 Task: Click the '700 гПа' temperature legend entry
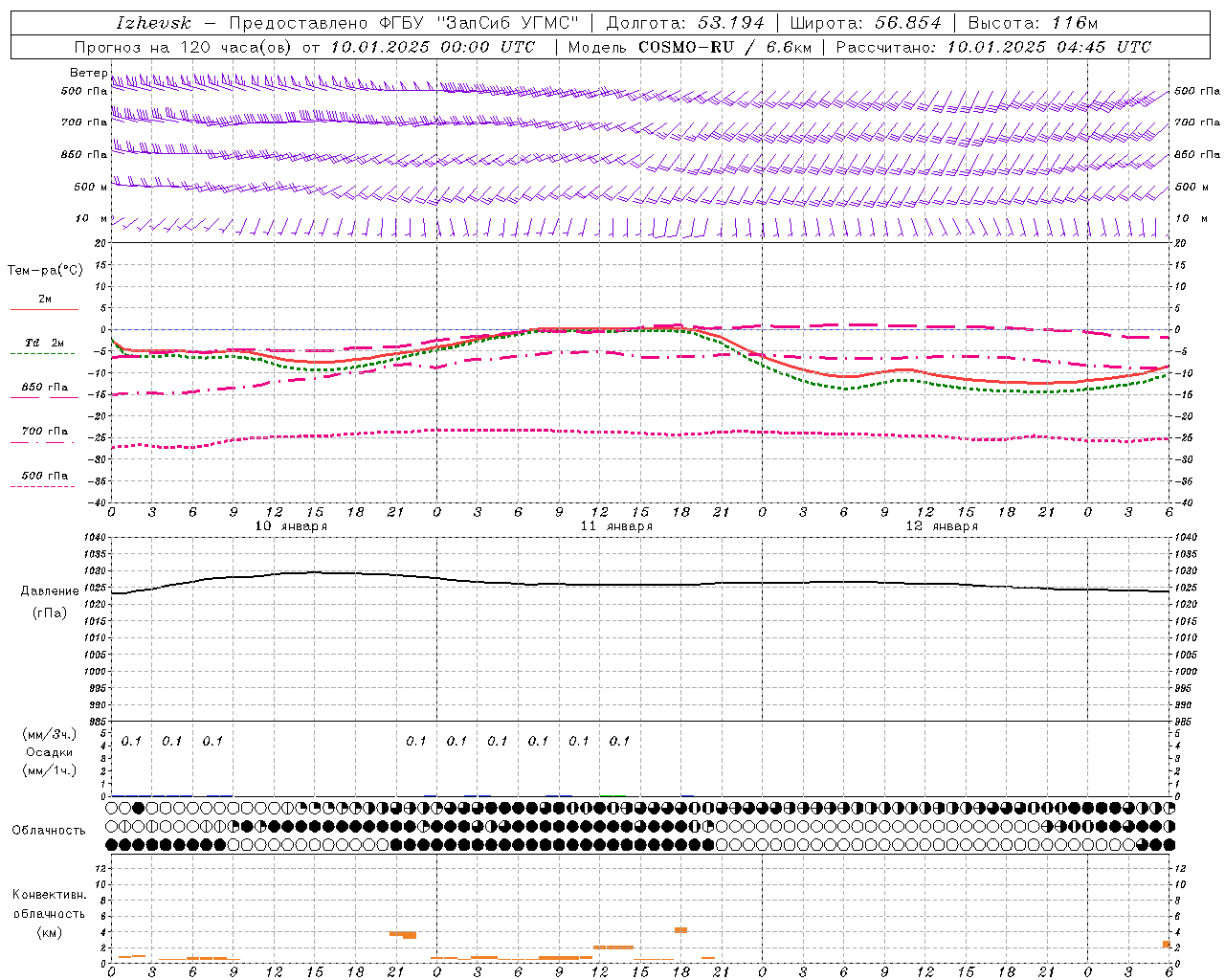click(x=45, y=432)
